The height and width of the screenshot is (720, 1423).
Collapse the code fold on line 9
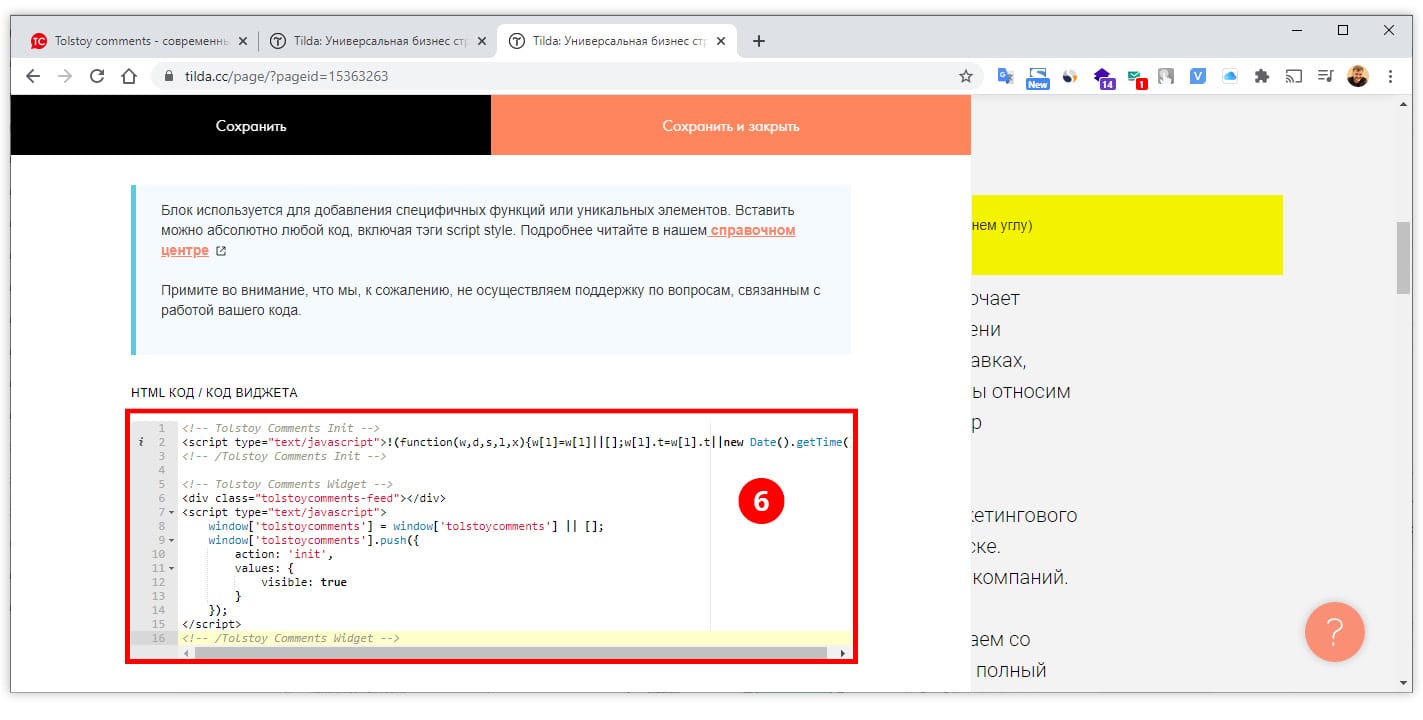coord(172,540)
